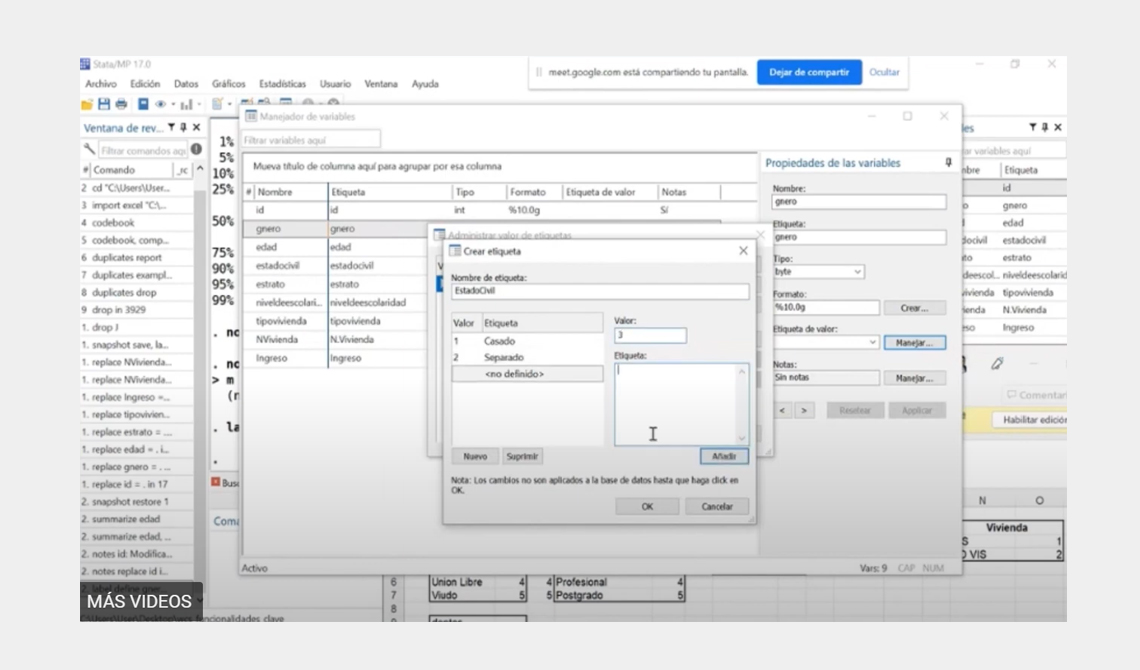Click the Stata/MP application logo icon

coord(86,64)
